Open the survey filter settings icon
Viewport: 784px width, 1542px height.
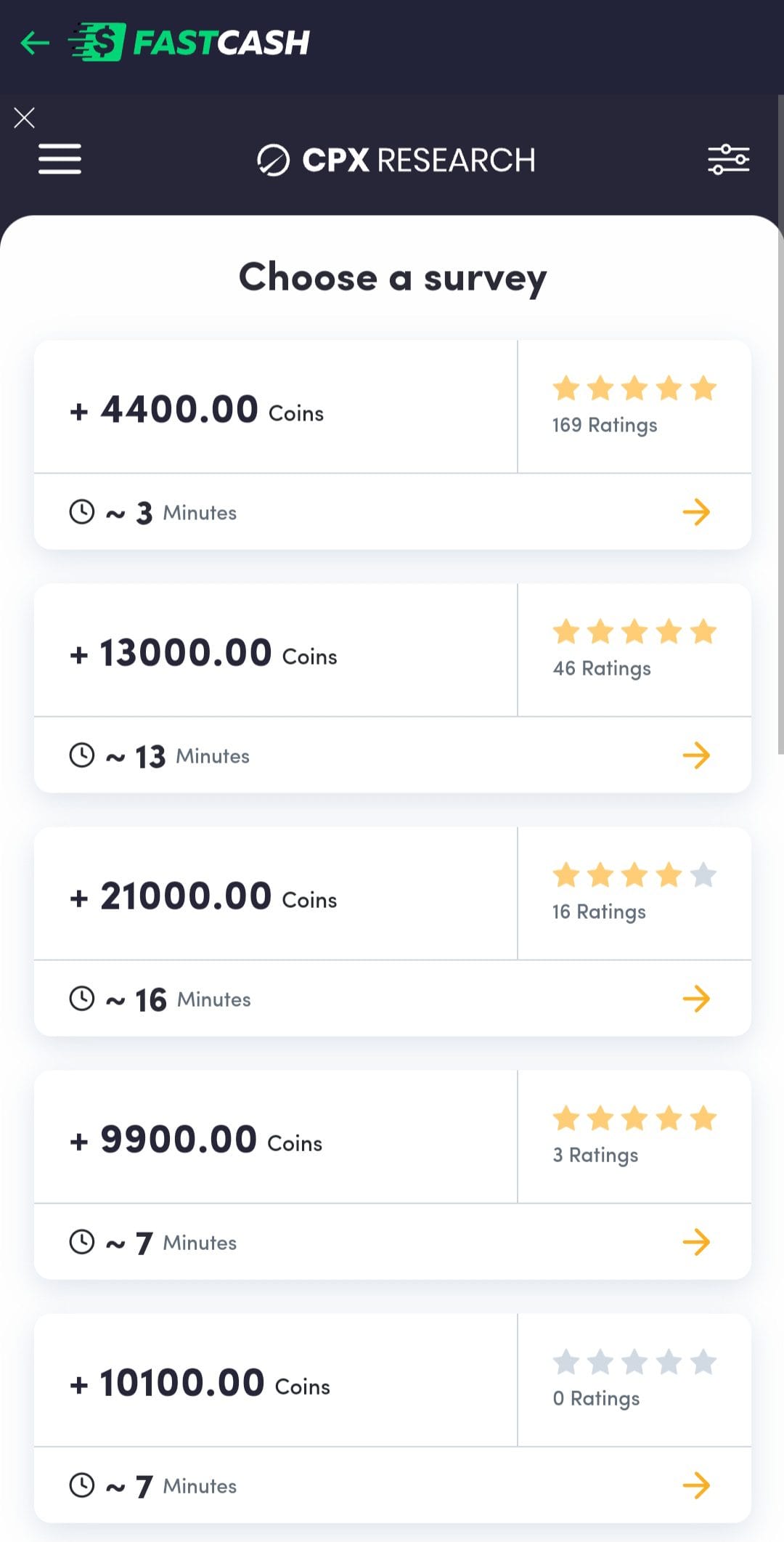point(728,160)
